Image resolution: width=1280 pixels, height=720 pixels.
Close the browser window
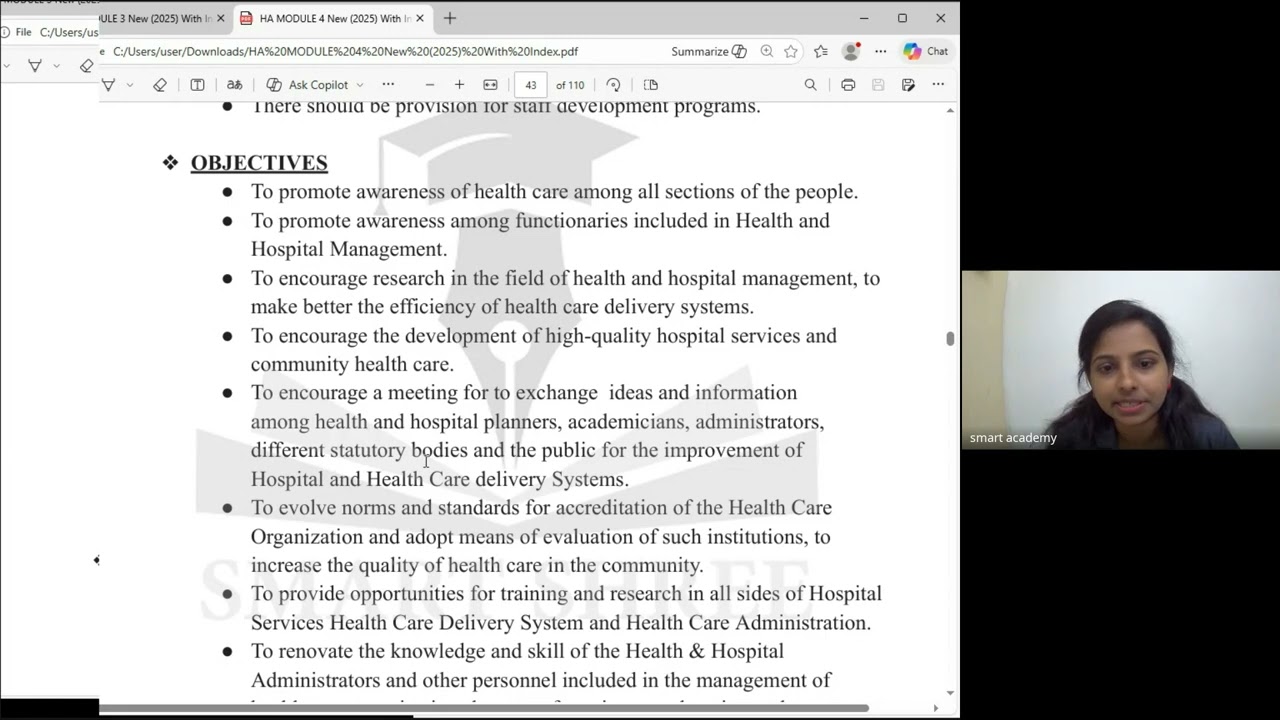click(x=940, y=18)
